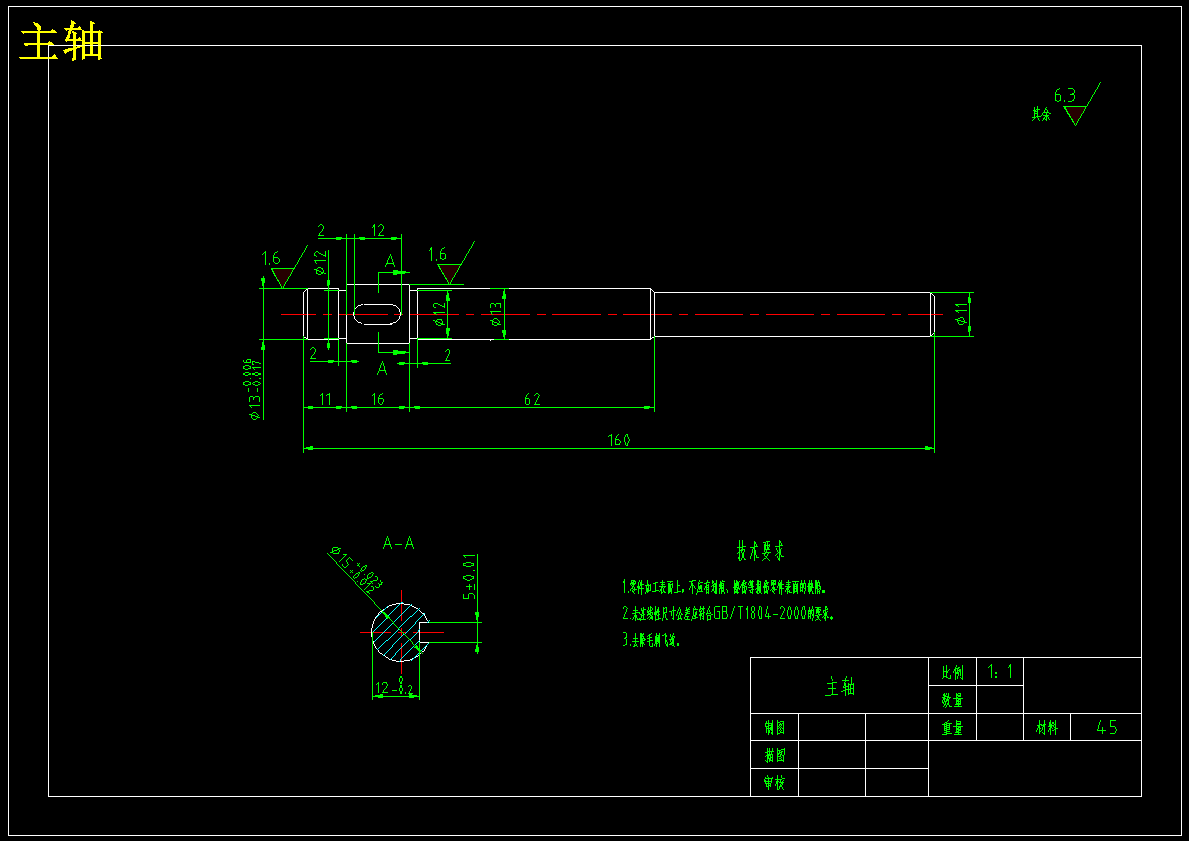This screenshot has height=841, width=1189.
Task: Select technical requirement line 3
Action: point(651,640)
